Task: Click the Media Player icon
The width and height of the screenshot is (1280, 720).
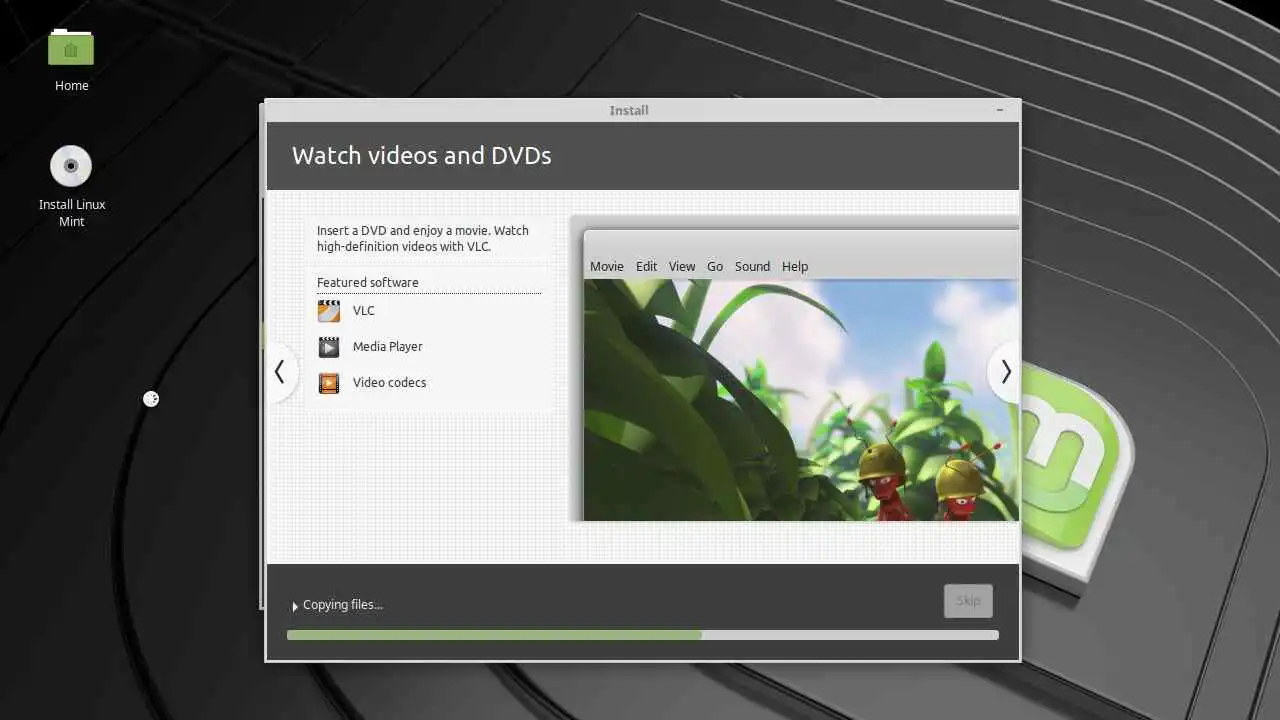Action: click(x=329, y=347)
